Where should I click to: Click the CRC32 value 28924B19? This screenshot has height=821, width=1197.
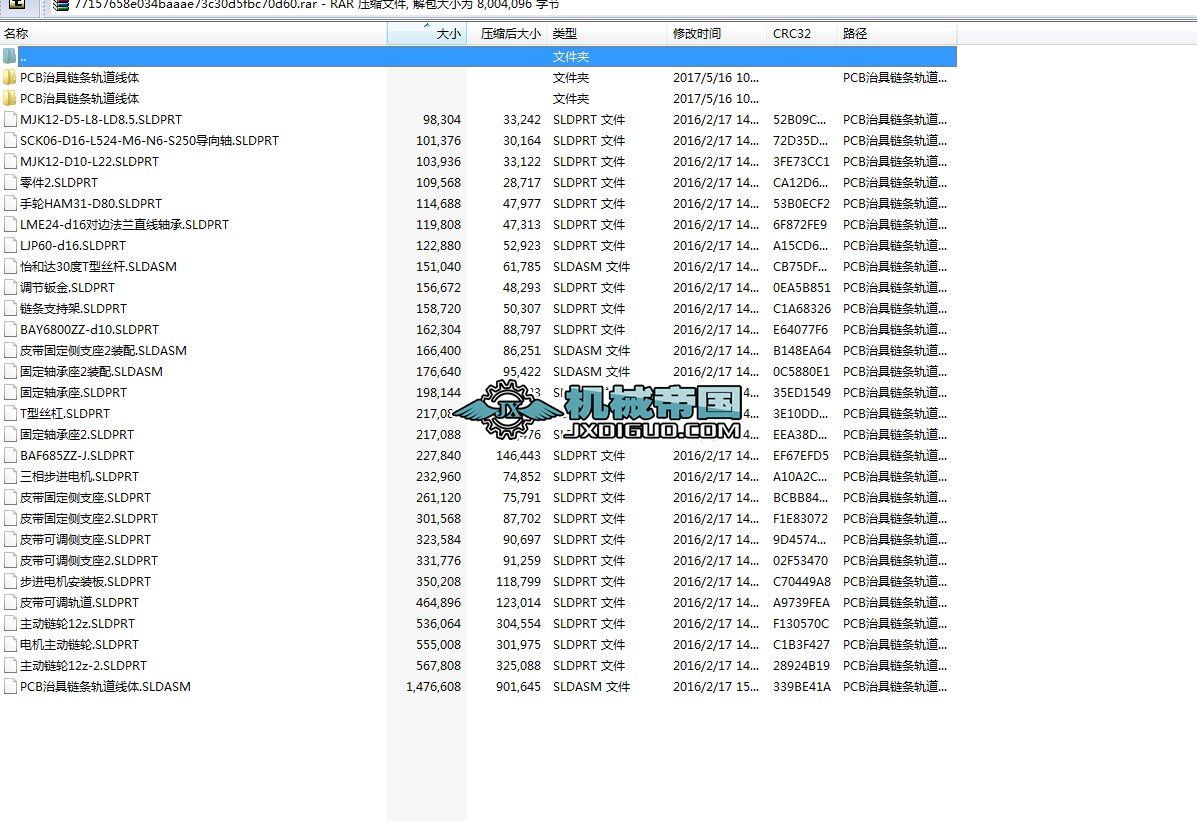(801, 665)
